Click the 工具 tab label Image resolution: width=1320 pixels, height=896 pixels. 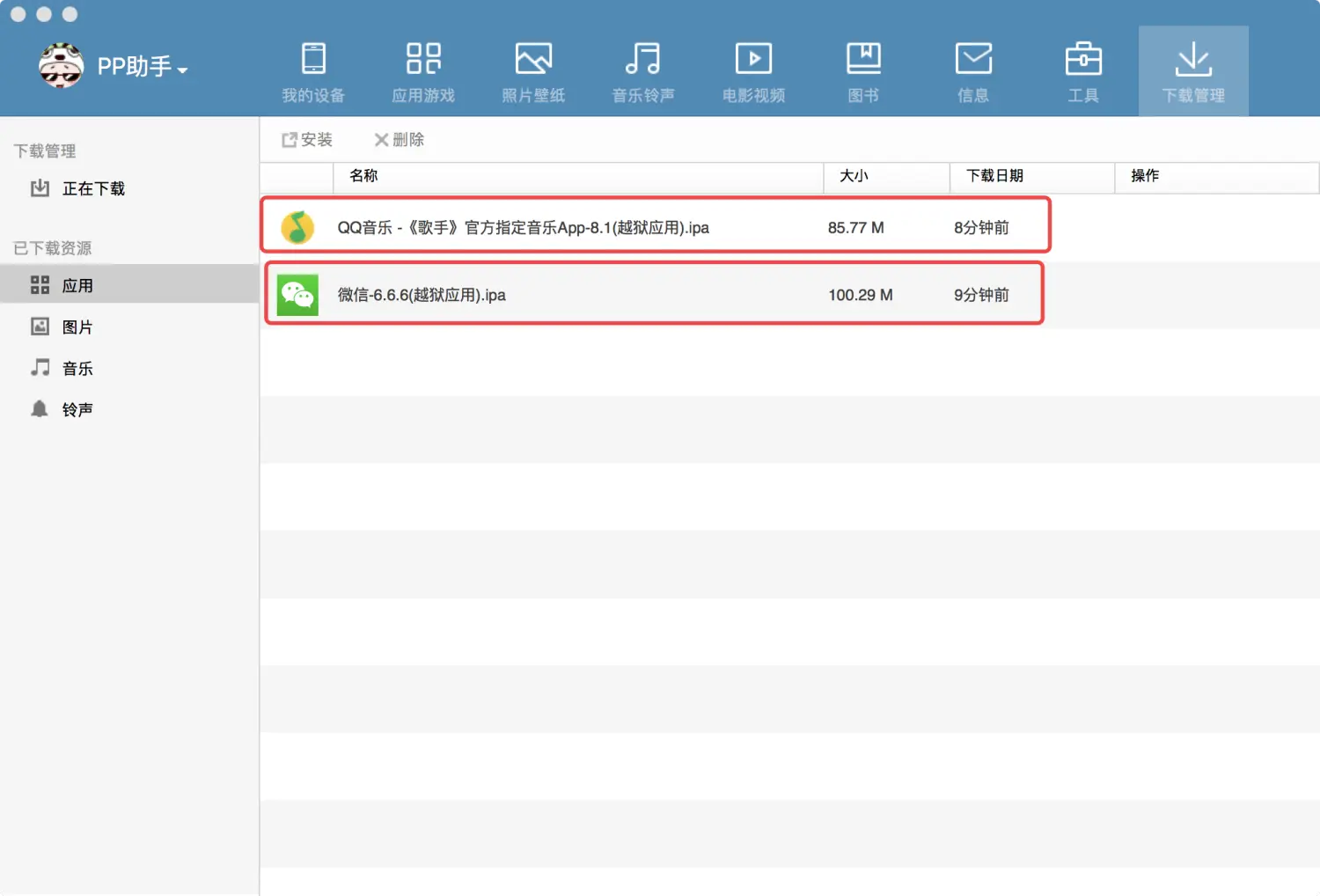1083,95
